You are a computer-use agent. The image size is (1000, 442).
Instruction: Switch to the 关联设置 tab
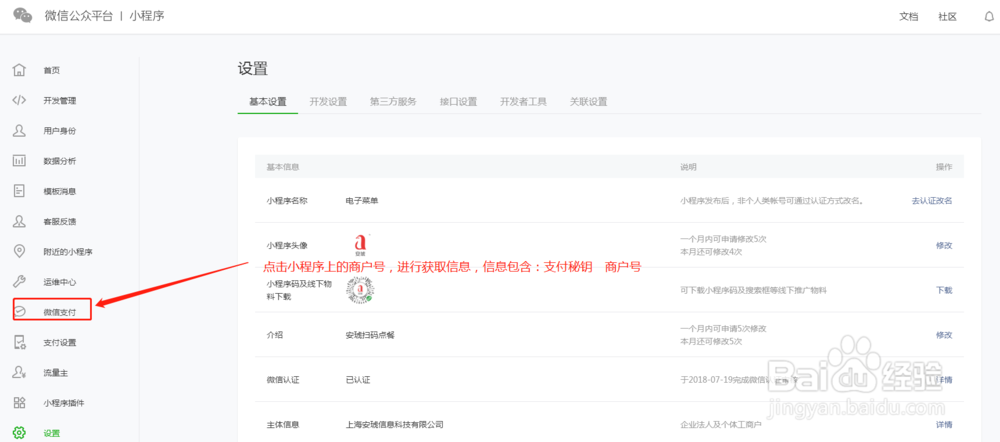tap(589, 101)
